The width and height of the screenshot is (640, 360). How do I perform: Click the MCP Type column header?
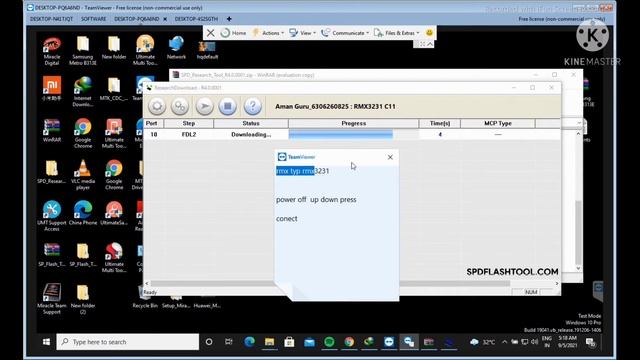pos(498,123)
